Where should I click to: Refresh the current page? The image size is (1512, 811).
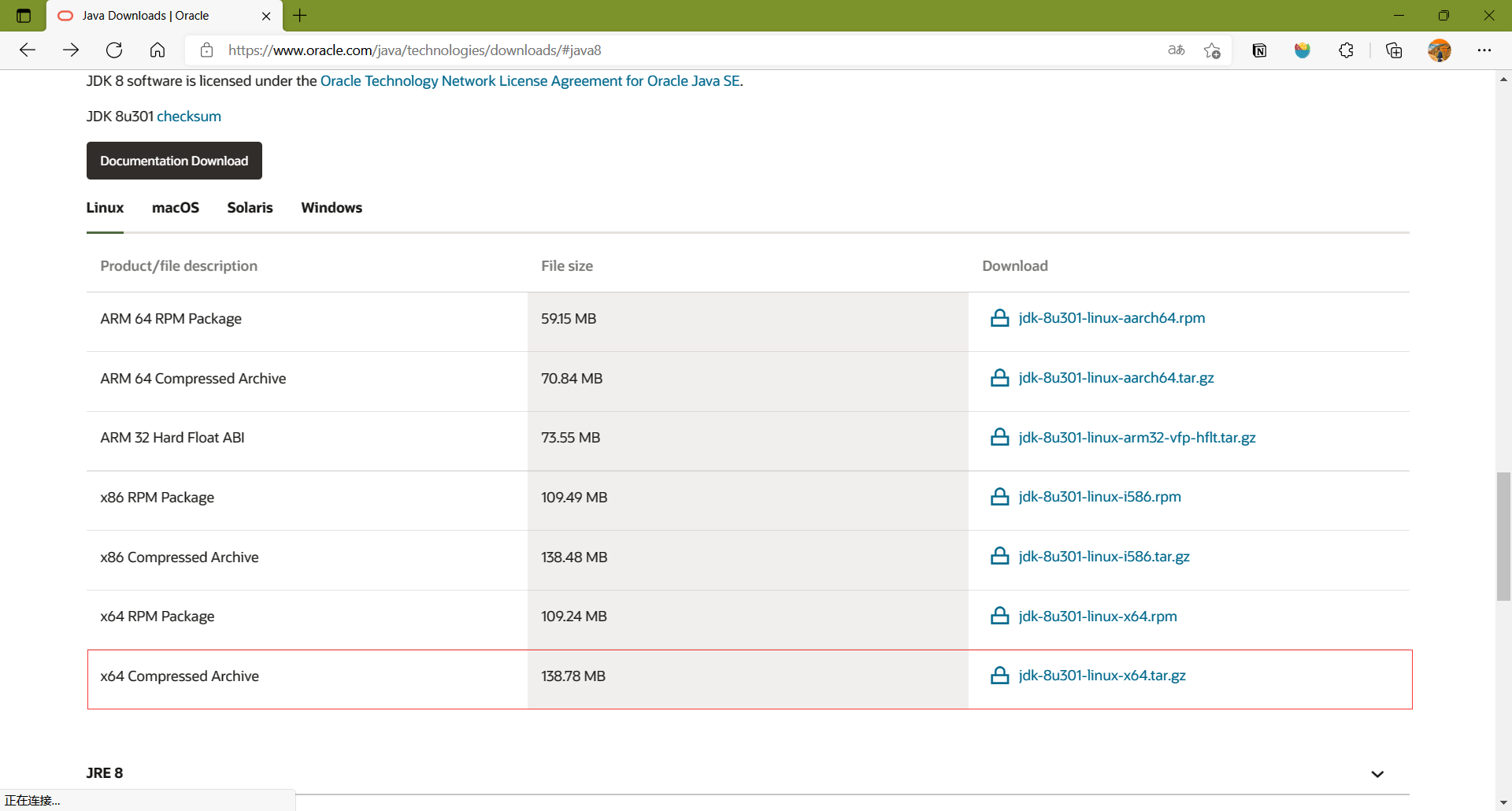(x=114, y=50)
